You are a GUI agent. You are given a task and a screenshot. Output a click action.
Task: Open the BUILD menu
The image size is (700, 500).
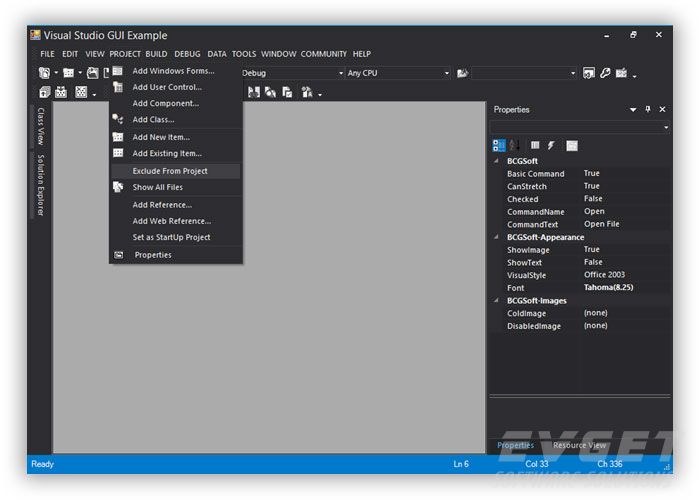tap(156, 54)
